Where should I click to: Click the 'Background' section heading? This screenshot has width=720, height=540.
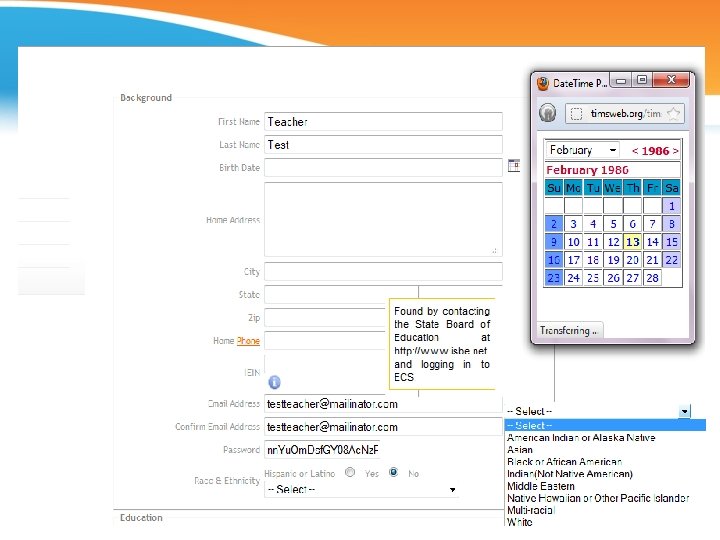(x=146, y=97)
